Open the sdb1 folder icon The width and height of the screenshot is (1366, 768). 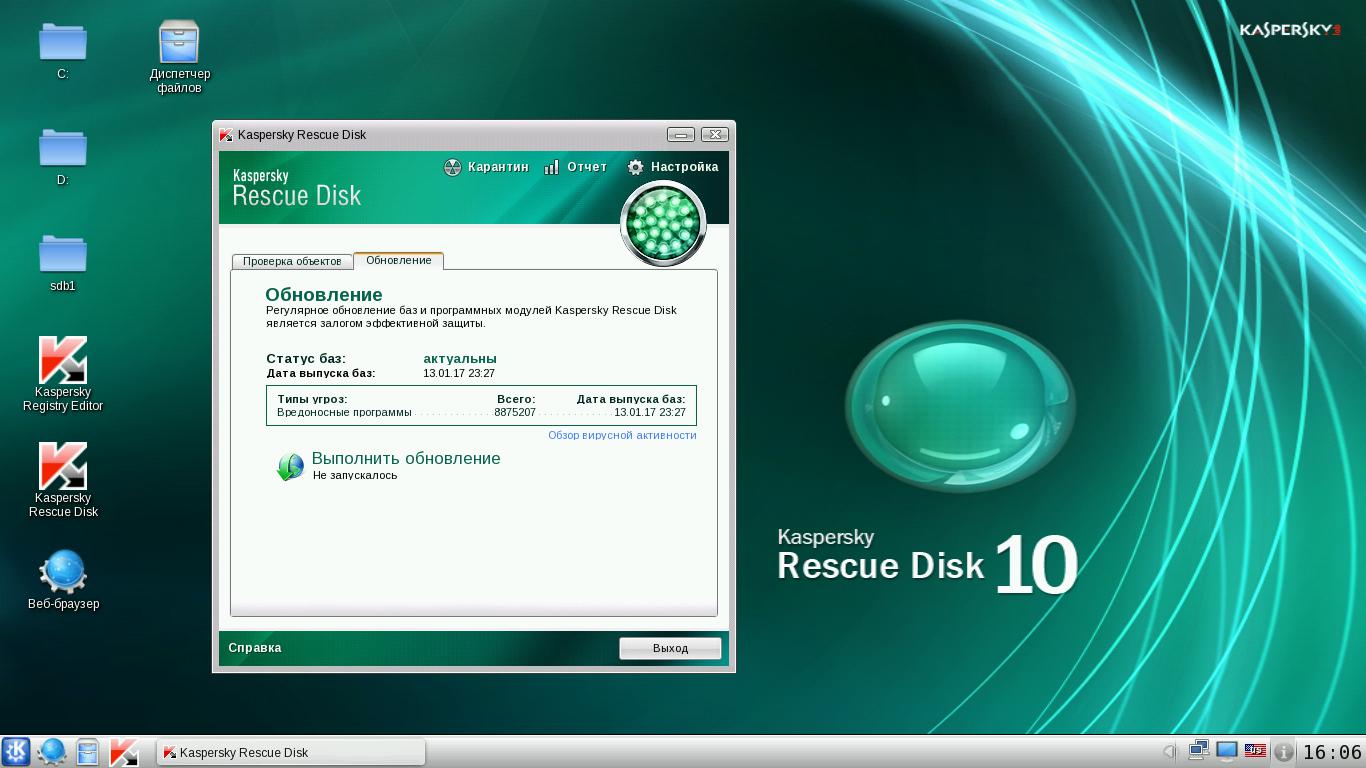click(62, 253)
